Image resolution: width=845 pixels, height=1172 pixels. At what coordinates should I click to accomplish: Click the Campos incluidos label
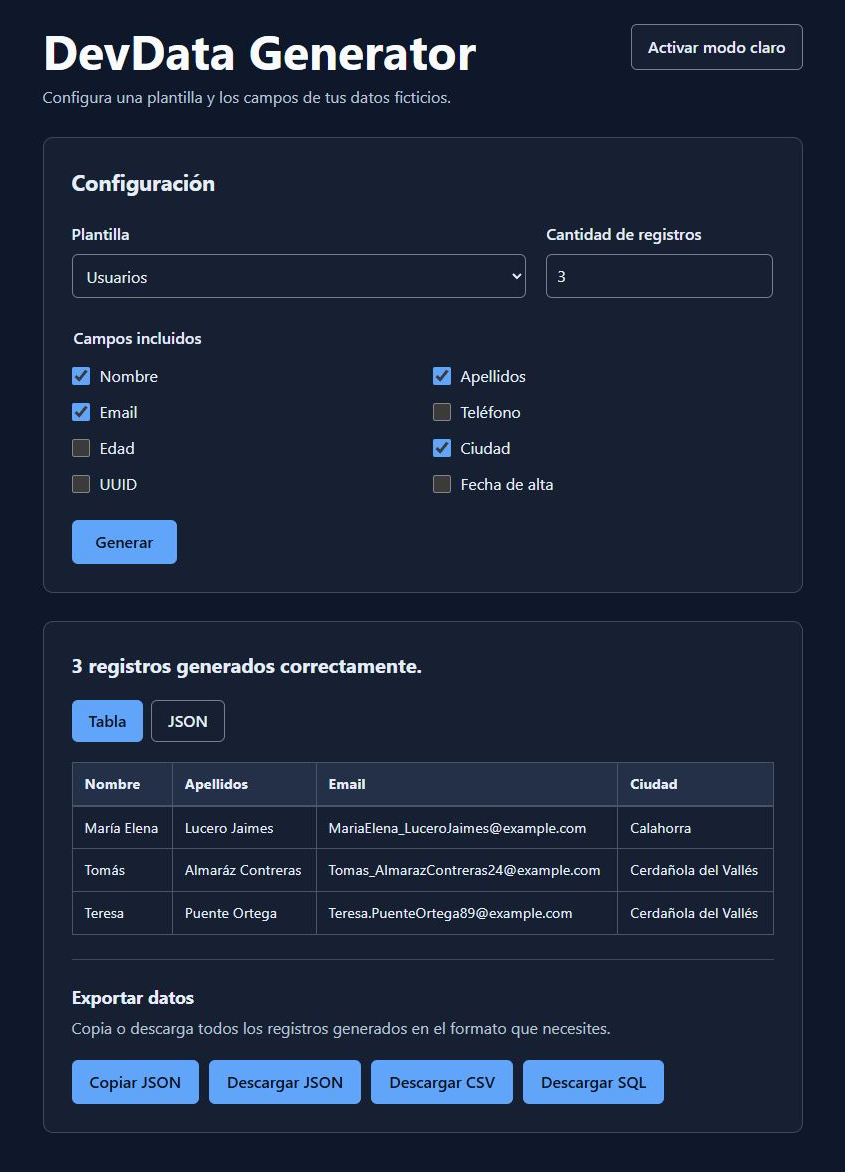pos(137,339)
